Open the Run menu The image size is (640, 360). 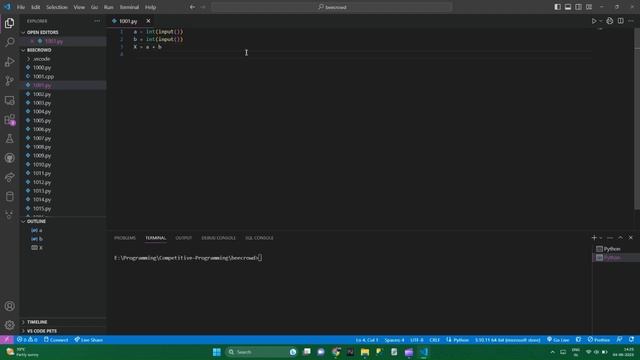coord(109,7)
